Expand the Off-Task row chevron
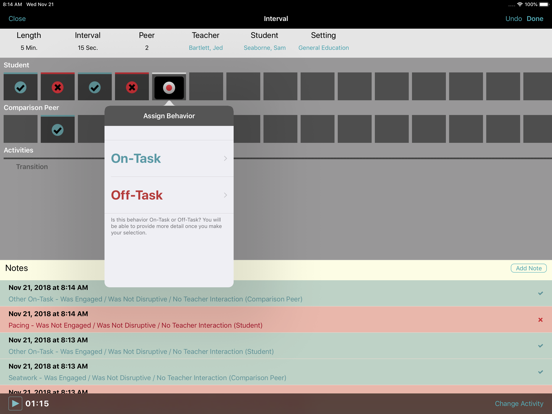552x414 pixels. click(225, 195)
